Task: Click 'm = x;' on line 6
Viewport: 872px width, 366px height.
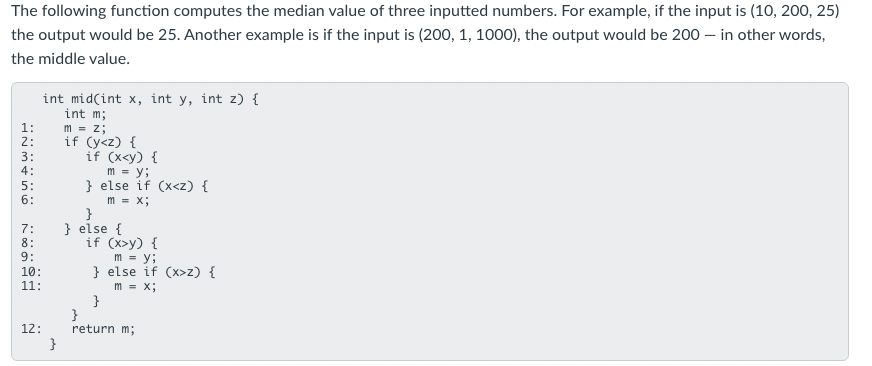Action: (128, 200)
